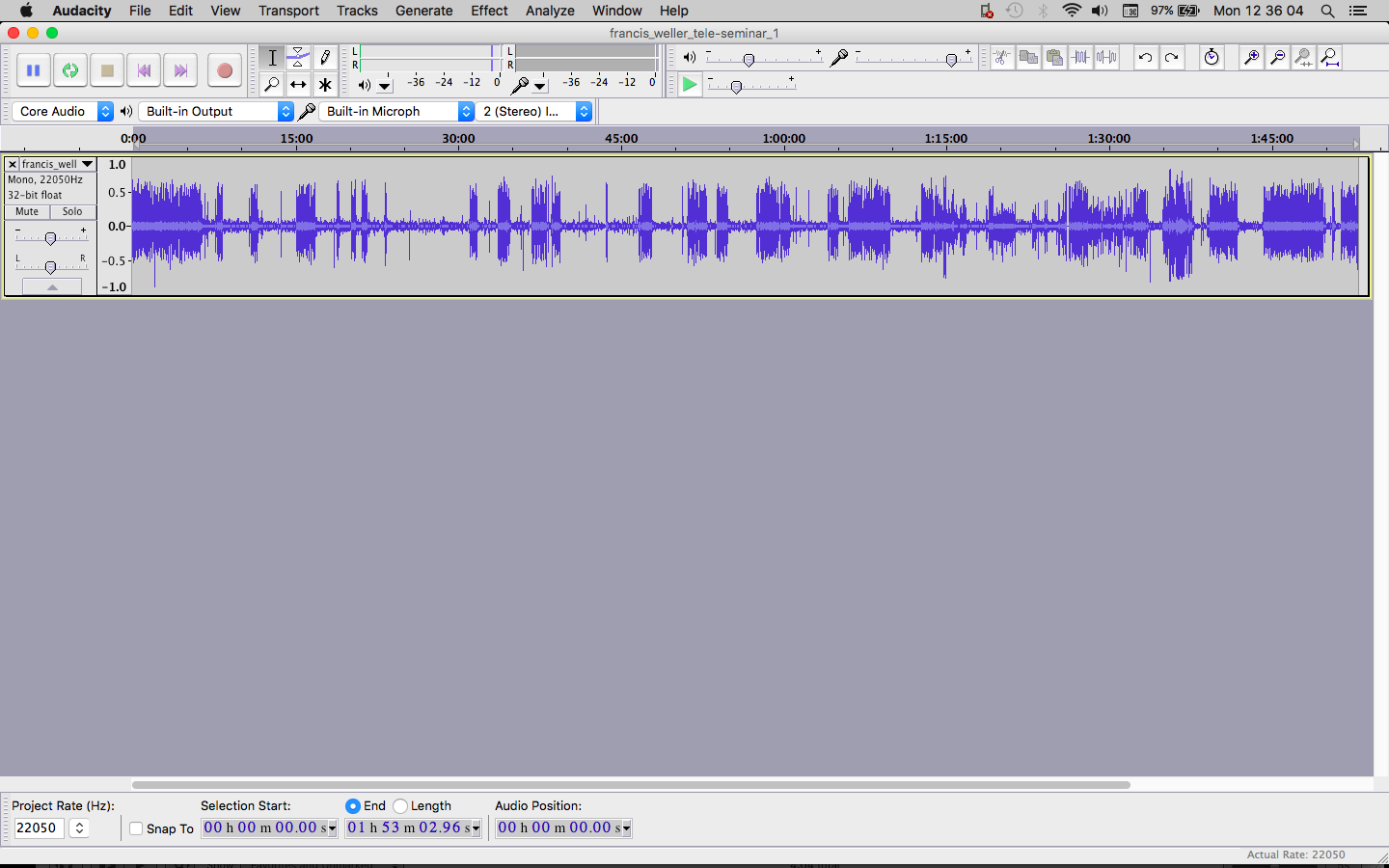Select the Length radio button

coord(400,806)
